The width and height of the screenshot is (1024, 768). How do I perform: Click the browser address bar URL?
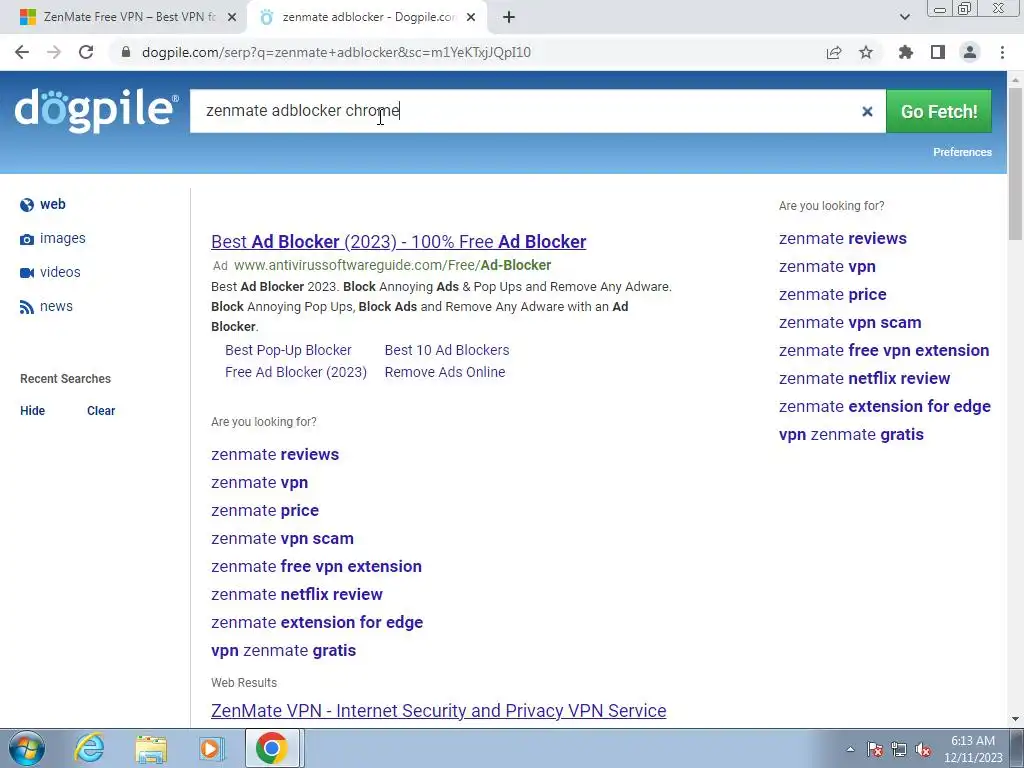click(336, 52)
